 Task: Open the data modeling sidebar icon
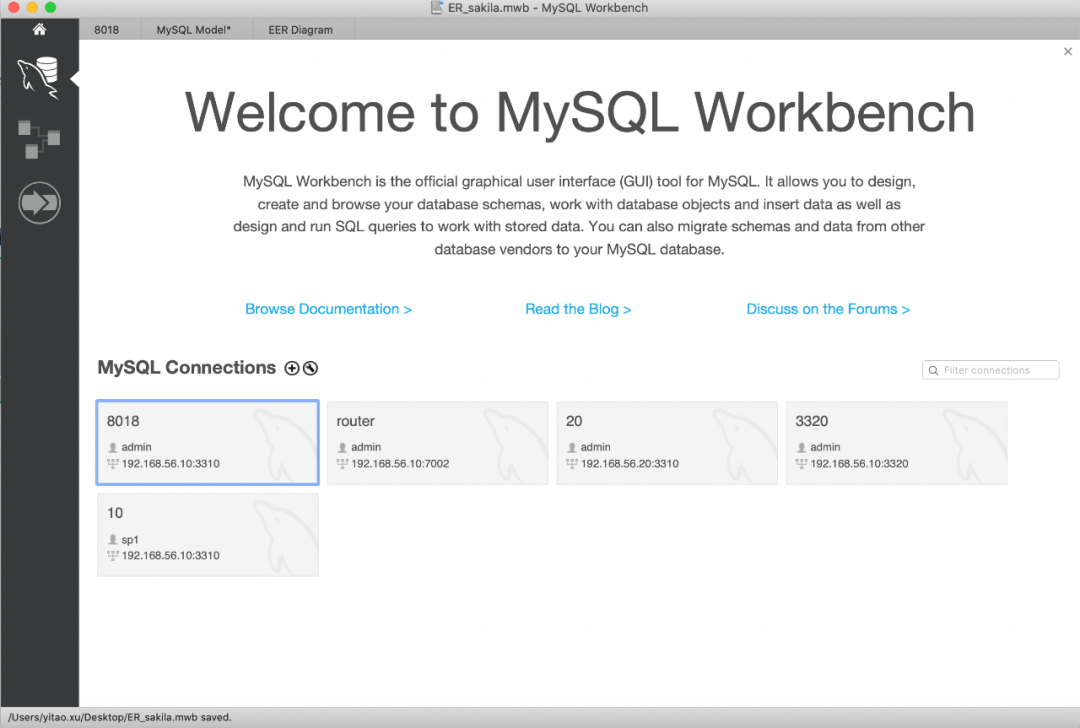38,138
